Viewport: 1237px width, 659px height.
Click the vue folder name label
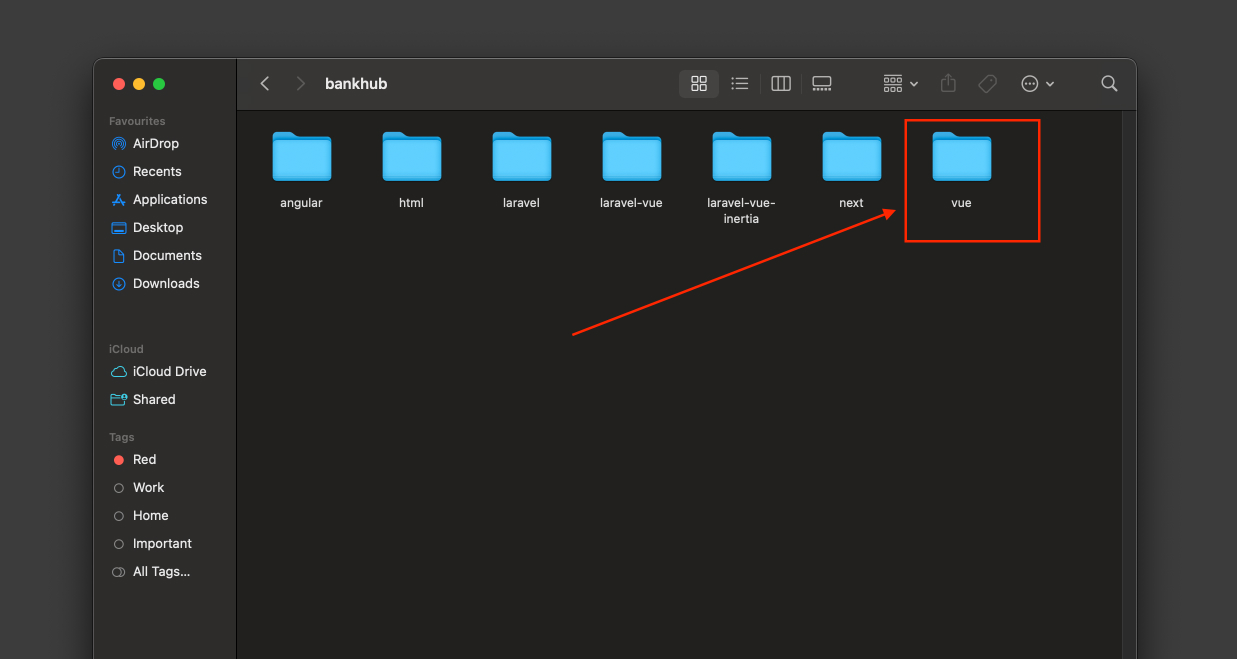pos(961,203)
